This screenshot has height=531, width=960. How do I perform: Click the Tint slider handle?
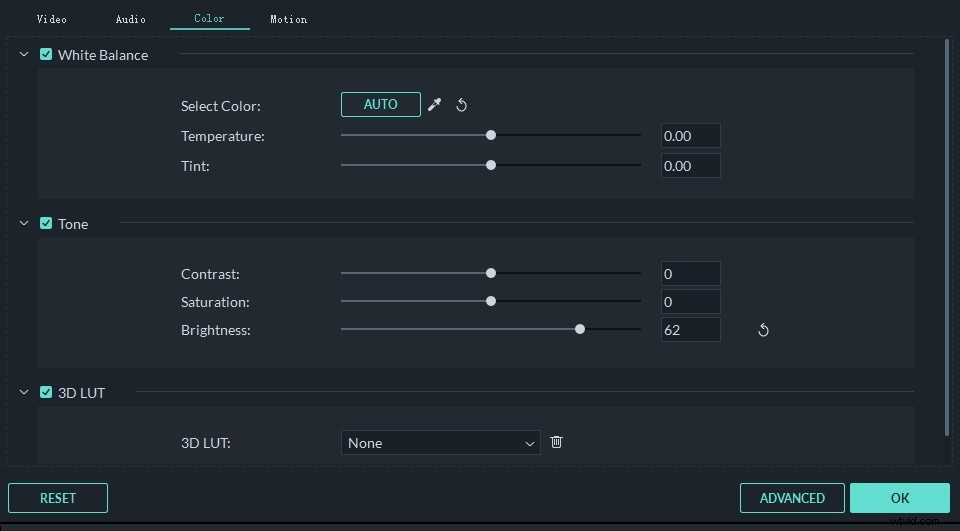pos(490,165)
